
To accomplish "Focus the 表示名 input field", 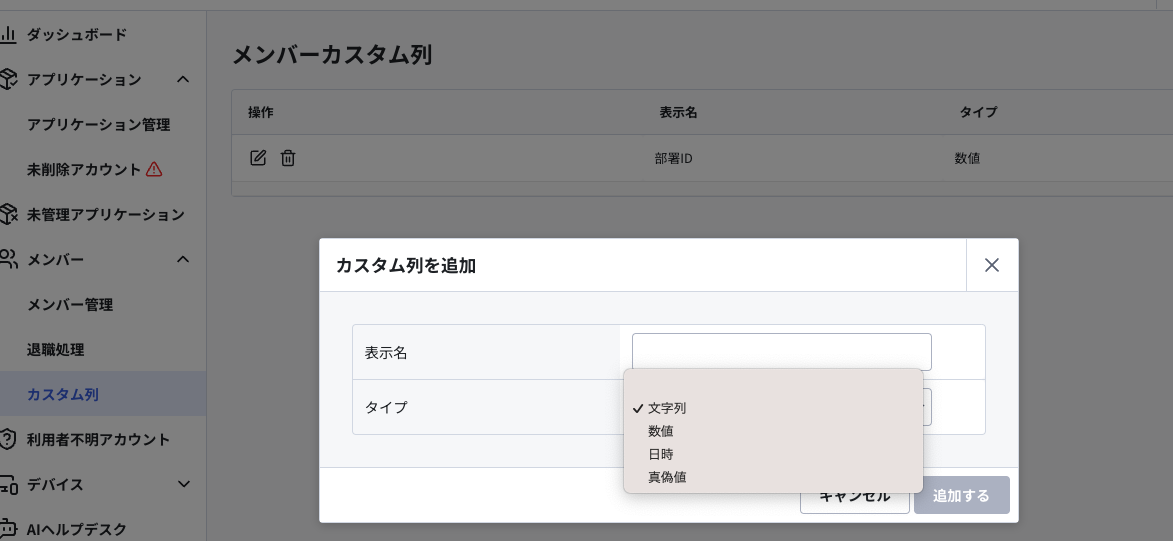I will pos(782,352).
